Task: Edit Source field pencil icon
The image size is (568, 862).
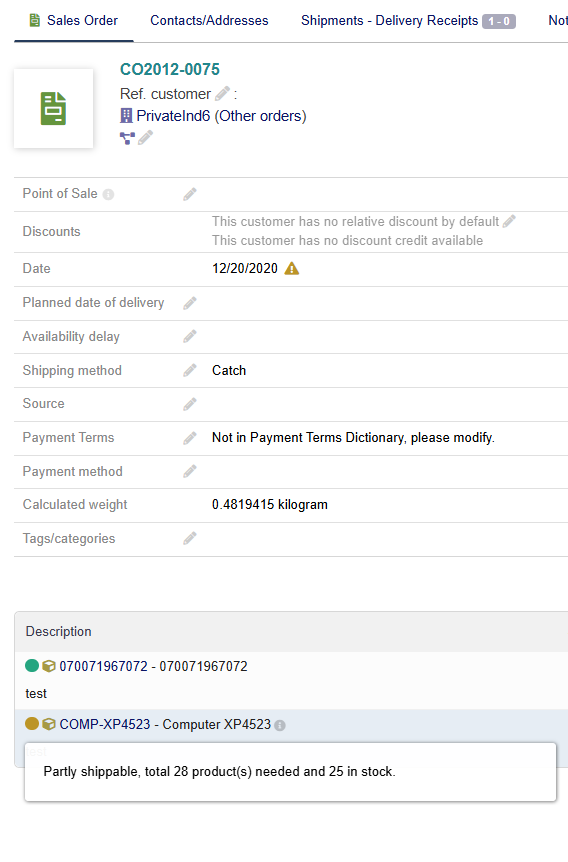Action: point(190,404)
